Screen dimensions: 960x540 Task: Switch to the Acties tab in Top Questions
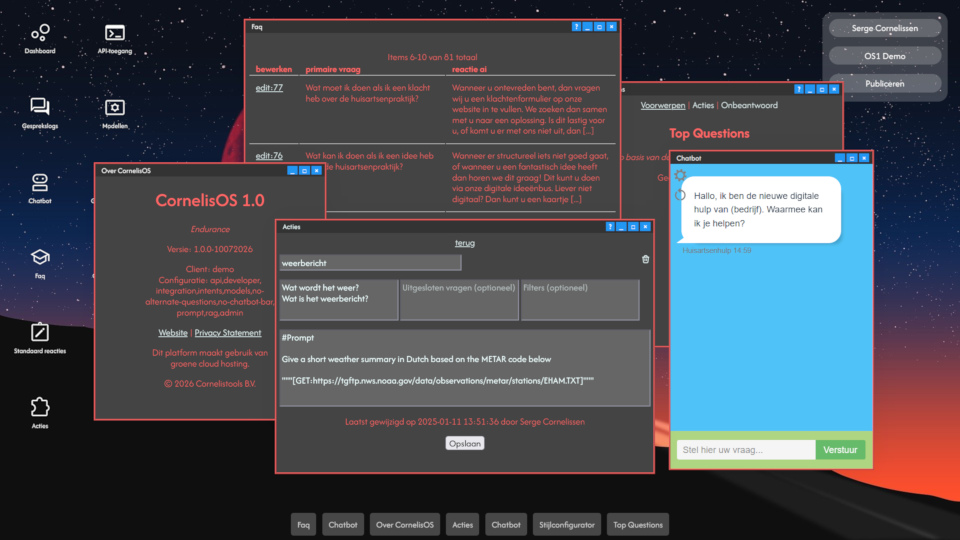click(x=703, y=105)
